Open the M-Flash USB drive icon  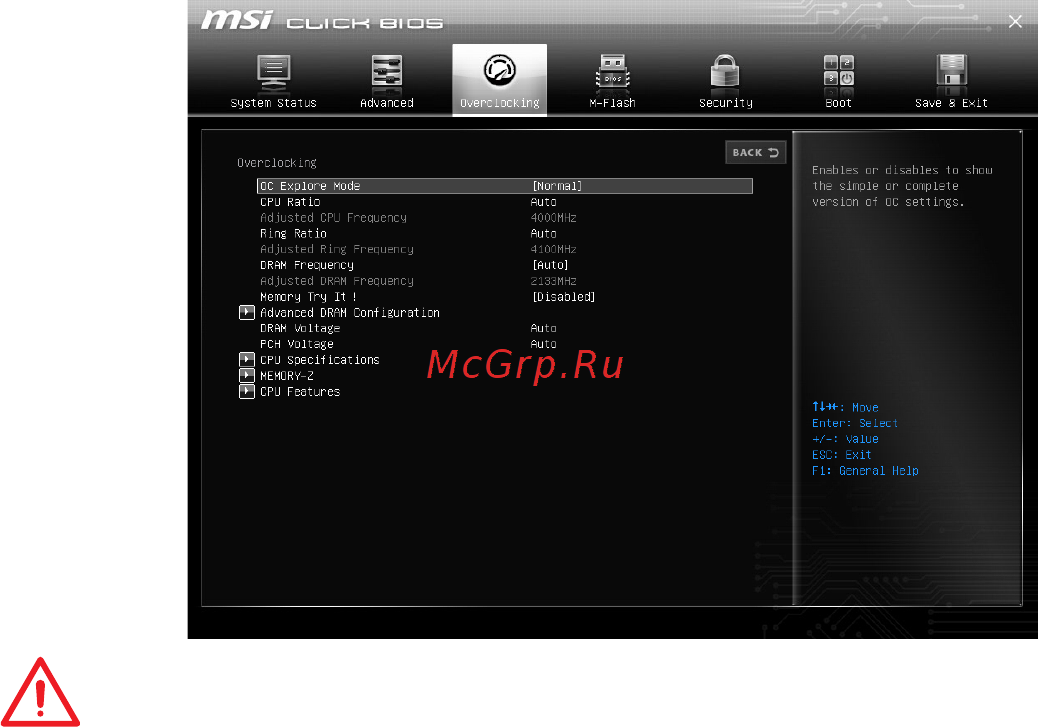(x=612, y=73)
